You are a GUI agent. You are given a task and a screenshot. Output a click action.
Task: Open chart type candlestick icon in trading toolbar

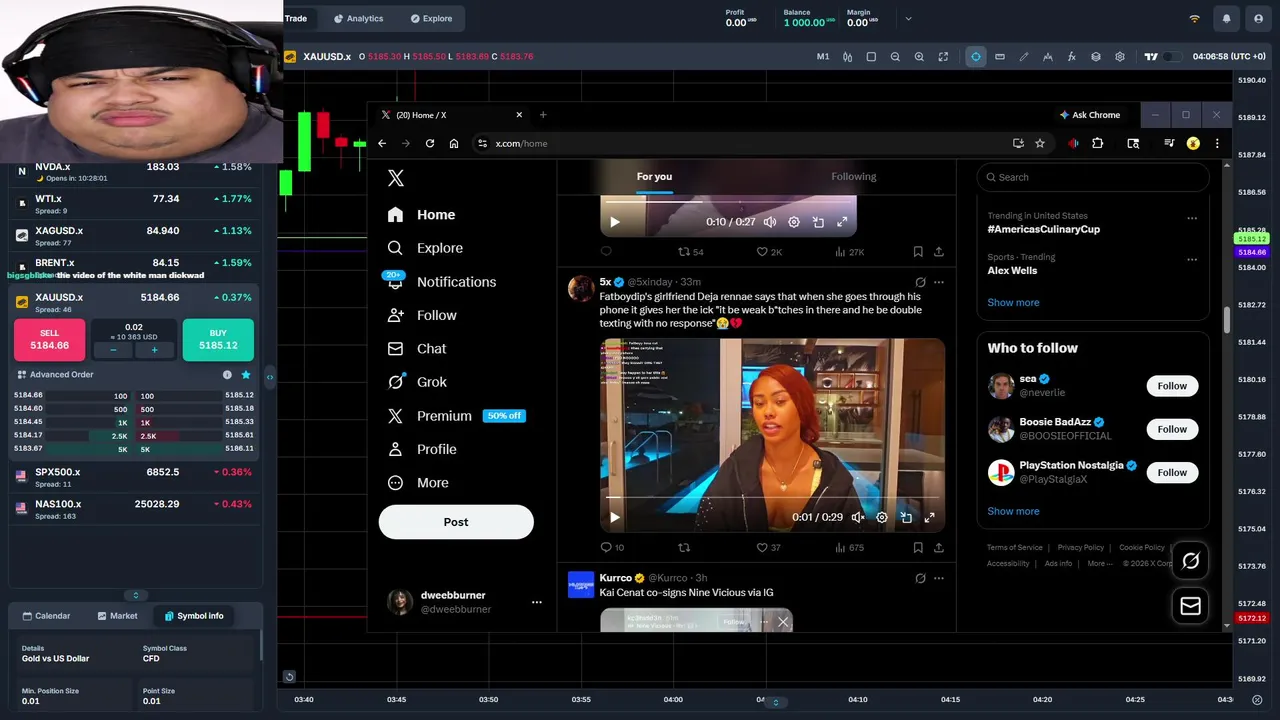[847, 57]
